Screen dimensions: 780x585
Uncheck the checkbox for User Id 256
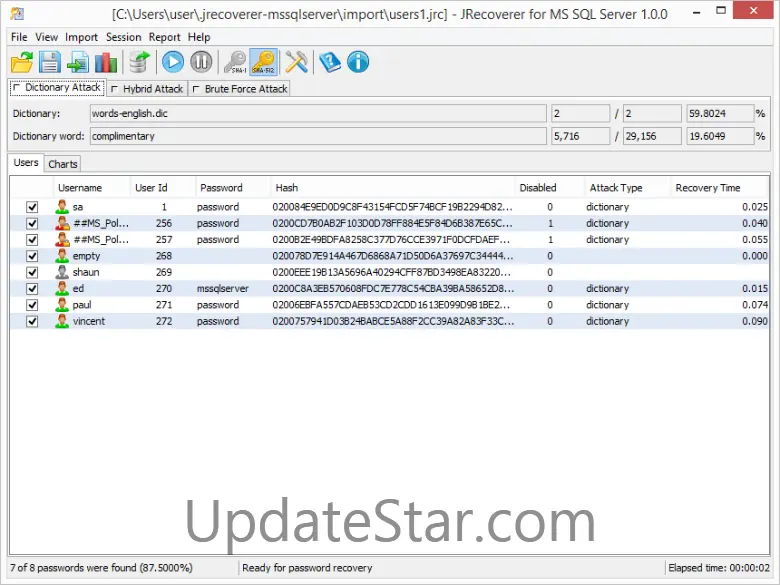click(x=32, y=223)
